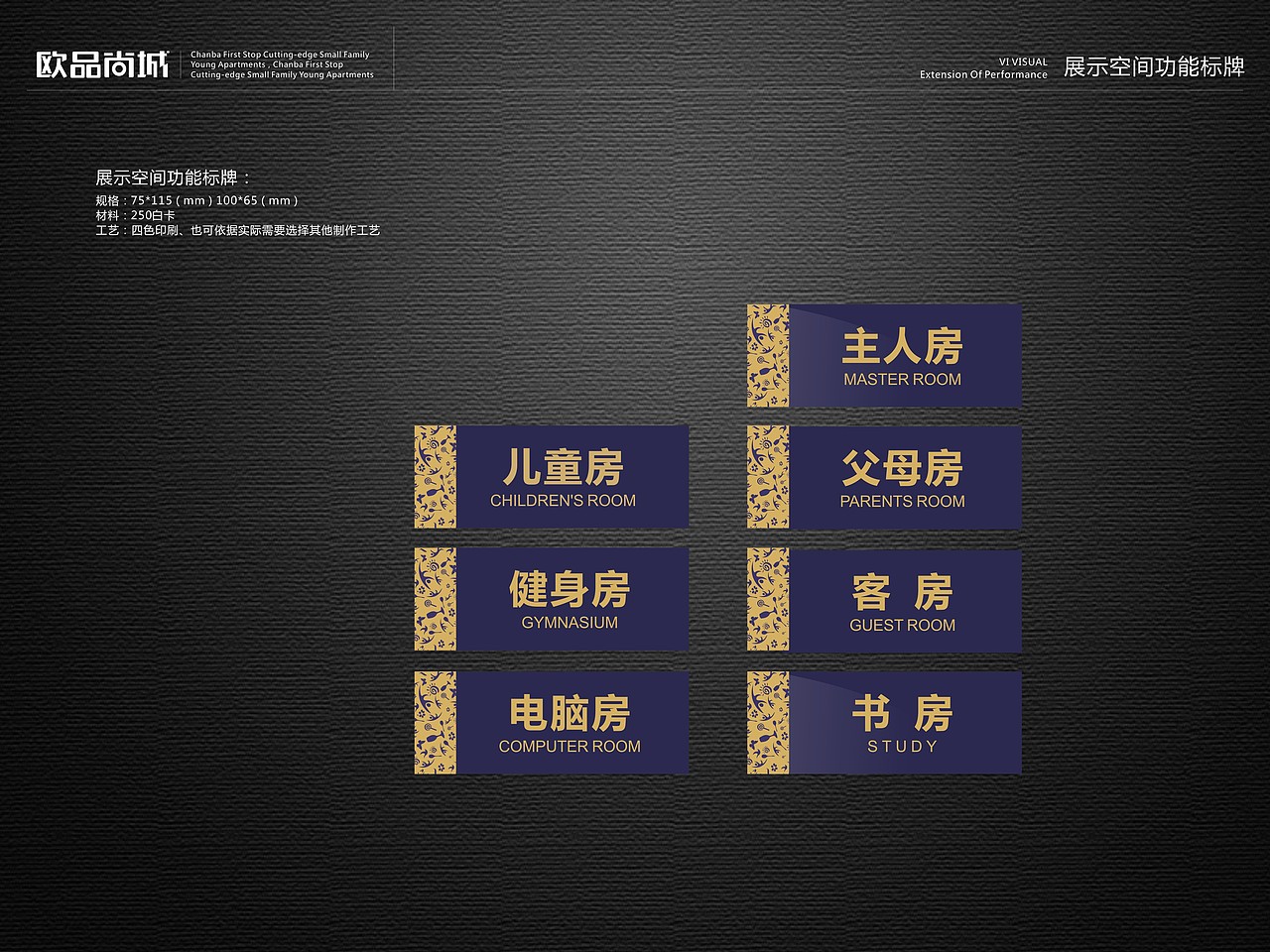Click the 'VI VISUAL' text
The height and width of the screenshot is (952, 1270).
[x=1023, y=61]
